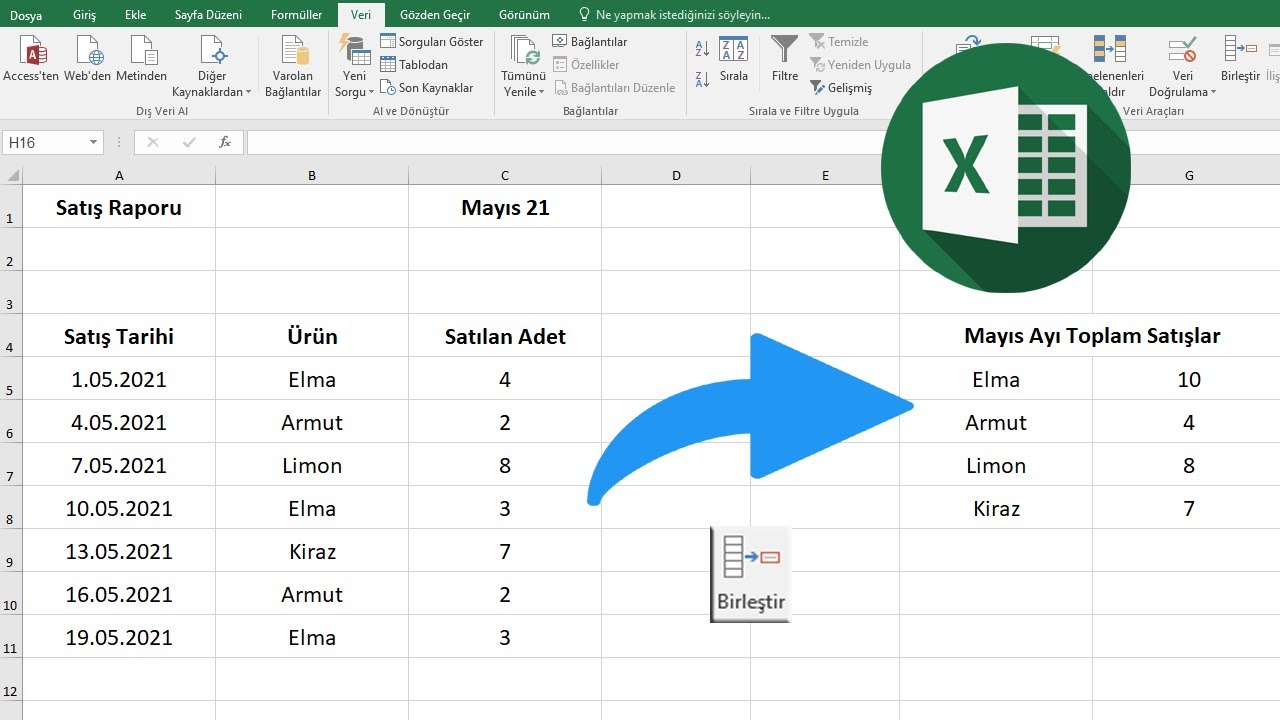This screenshot has height=720, width=1280.
Task: Open the Sayfa Düzeni tab
Action: tap(208, 15)
